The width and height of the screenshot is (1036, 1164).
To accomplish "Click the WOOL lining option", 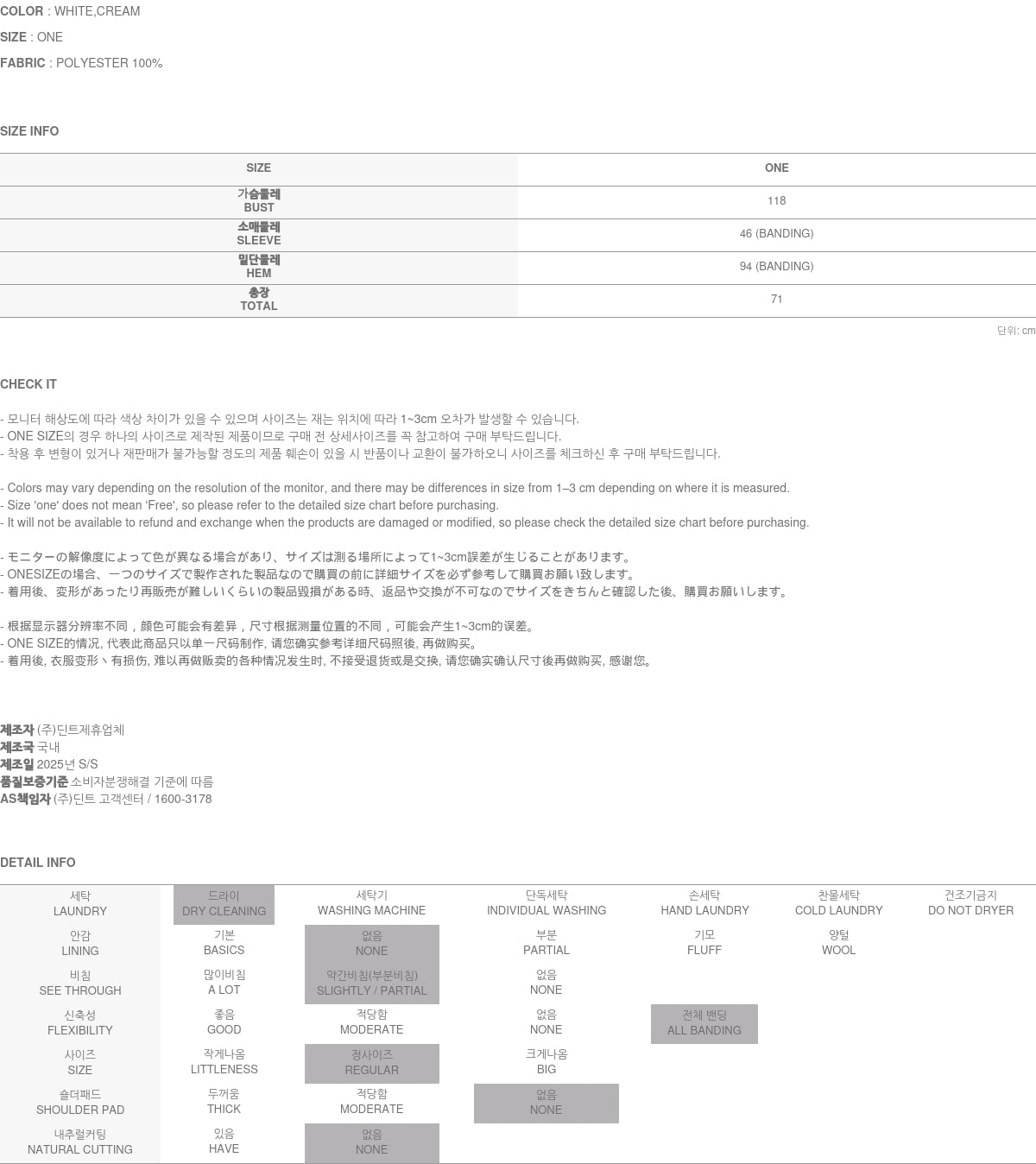I will [838, 943].
